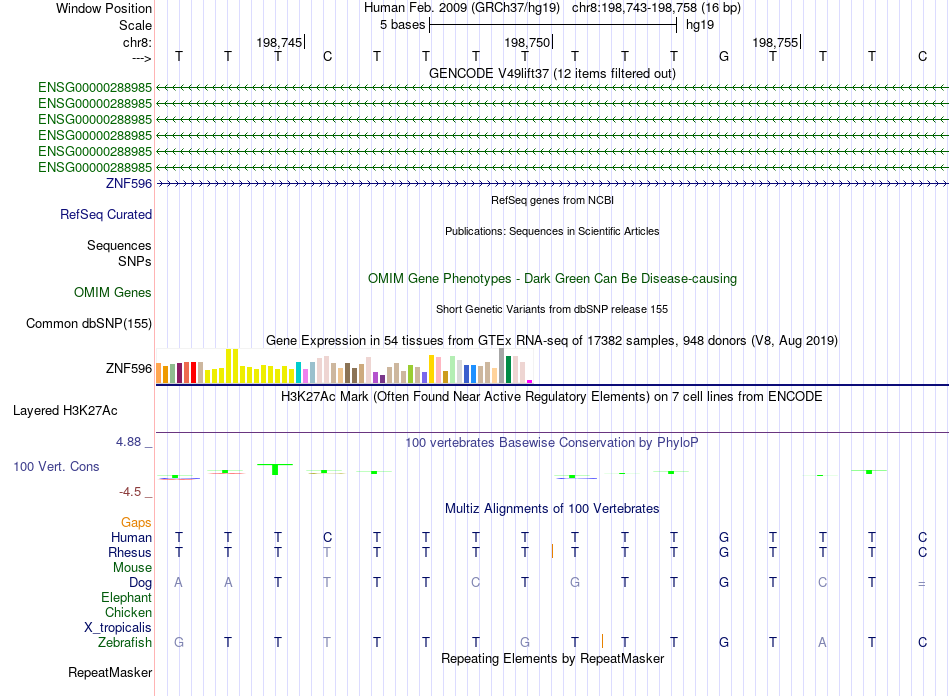950x696 pixels.
Task: Click the -4.5 lower conservation scale value
Action: point(130,492)
